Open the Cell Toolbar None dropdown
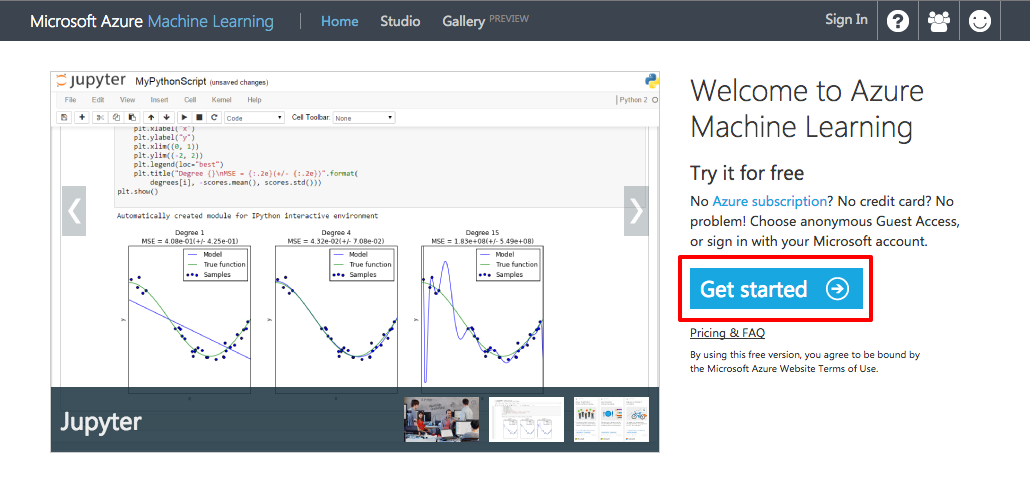 [x=364, y=117]
